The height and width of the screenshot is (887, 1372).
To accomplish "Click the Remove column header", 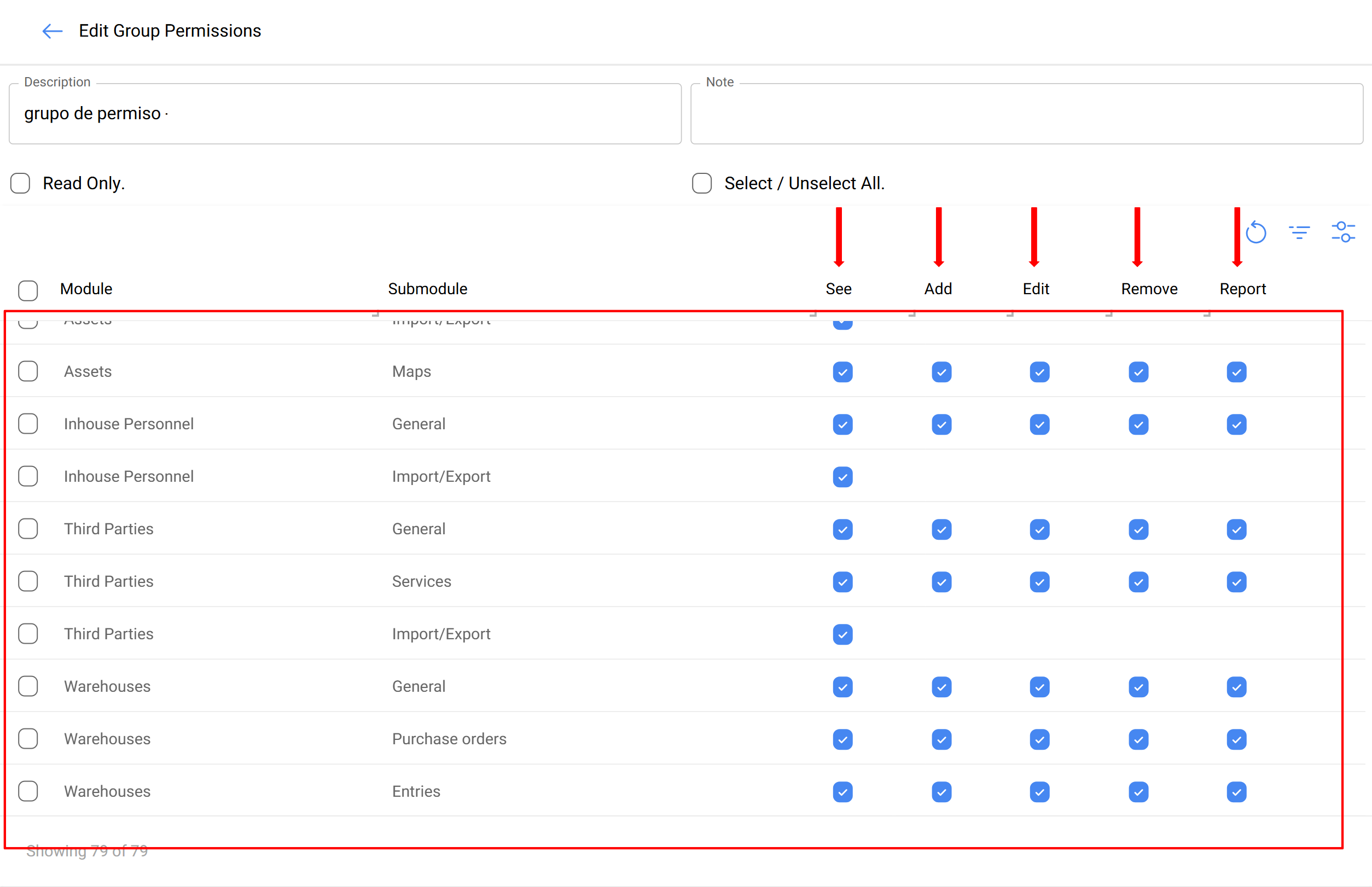I will 1149,289.
